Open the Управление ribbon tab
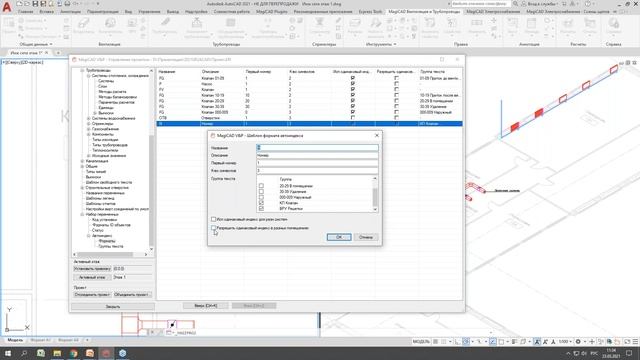Screen dimensions: 640x360 pos(149,12)
